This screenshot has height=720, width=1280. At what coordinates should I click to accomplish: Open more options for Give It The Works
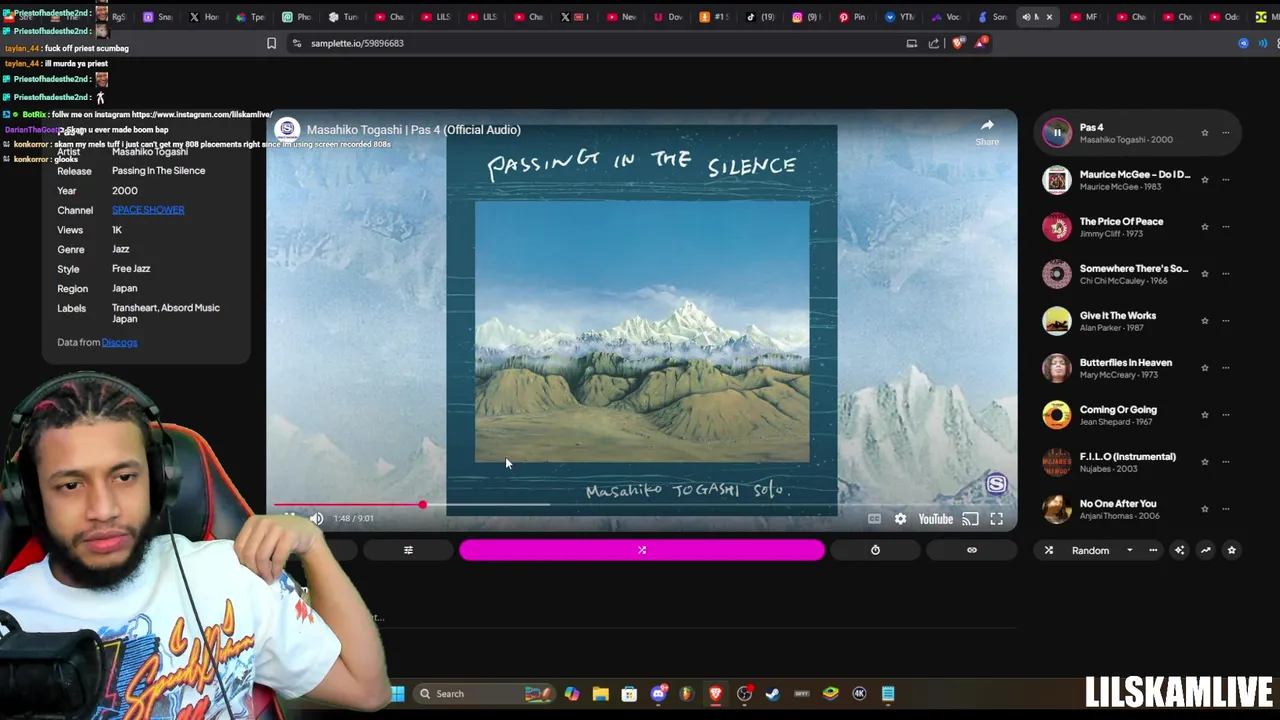[x=1225, y=321]
